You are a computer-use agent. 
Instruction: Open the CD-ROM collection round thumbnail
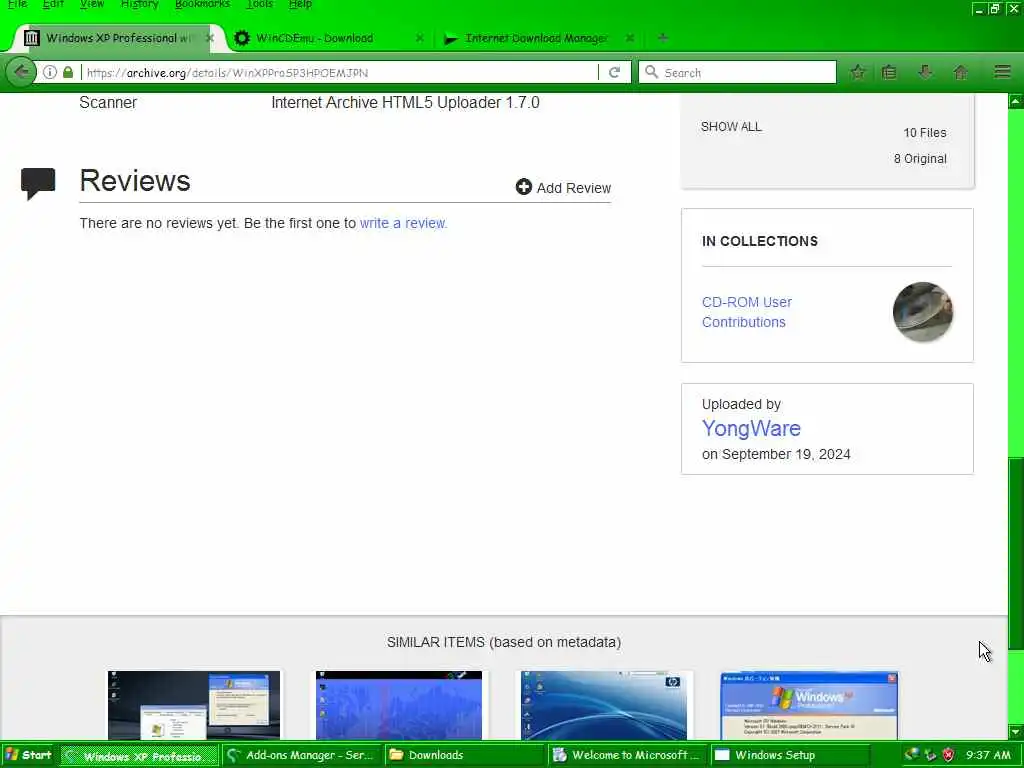tap(922, 312)
